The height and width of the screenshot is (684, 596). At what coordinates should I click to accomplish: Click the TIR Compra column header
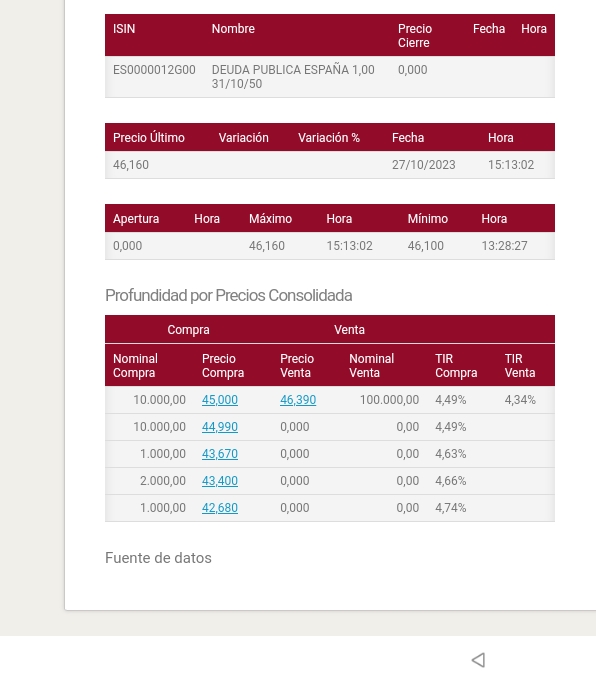pos(456,366)
